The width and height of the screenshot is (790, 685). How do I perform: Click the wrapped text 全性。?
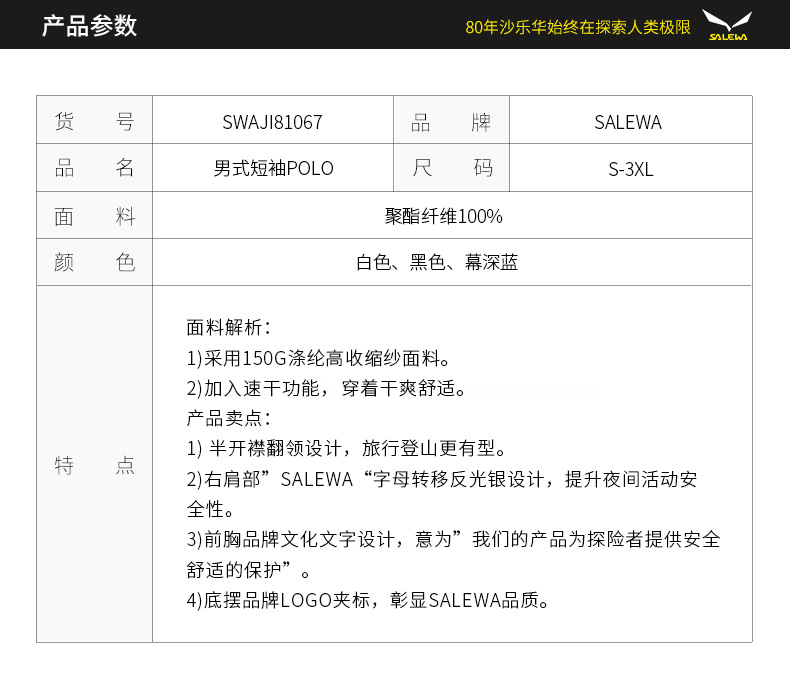pyautogui.click(x=210, y=509)
